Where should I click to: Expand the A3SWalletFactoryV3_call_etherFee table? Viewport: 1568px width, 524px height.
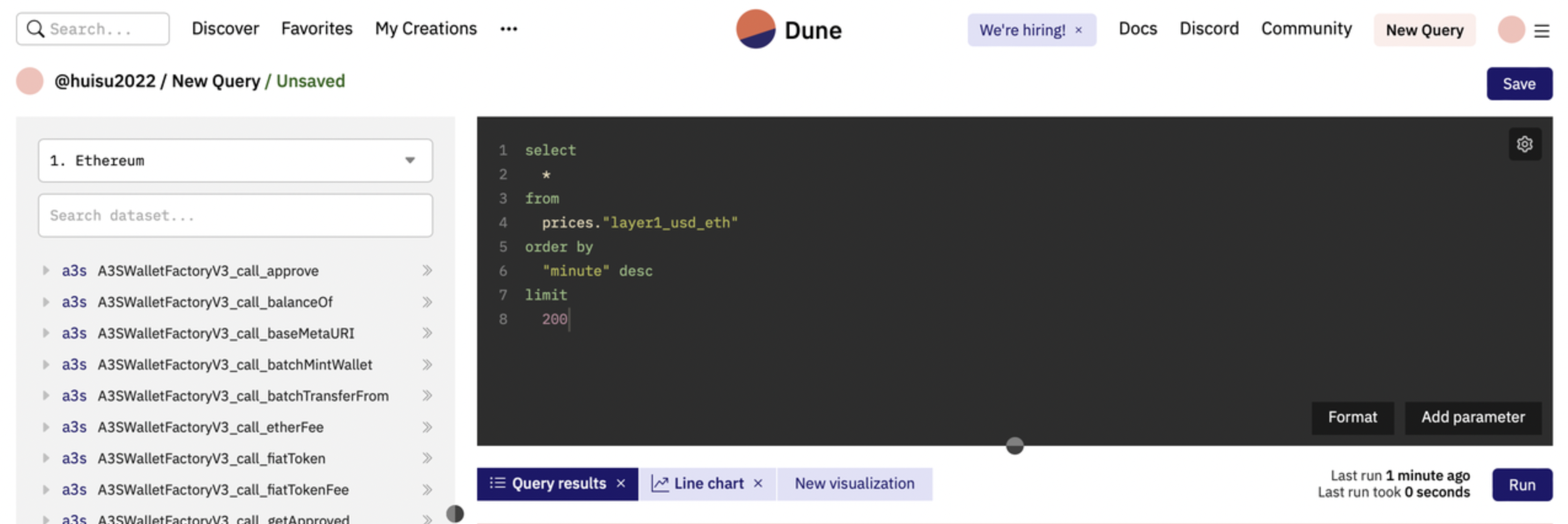pos(46,427)
